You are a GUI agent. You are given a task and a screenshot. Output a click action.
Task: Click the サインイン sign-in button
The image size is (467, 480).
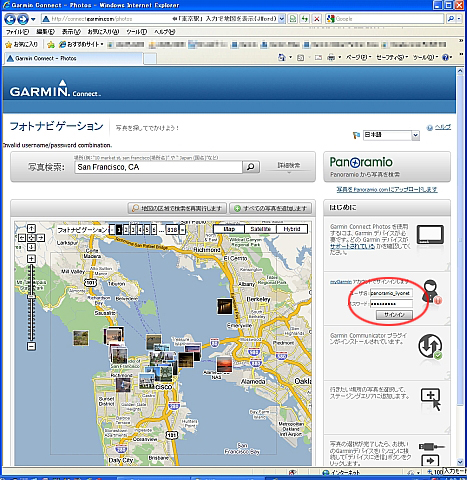(394, 315)
